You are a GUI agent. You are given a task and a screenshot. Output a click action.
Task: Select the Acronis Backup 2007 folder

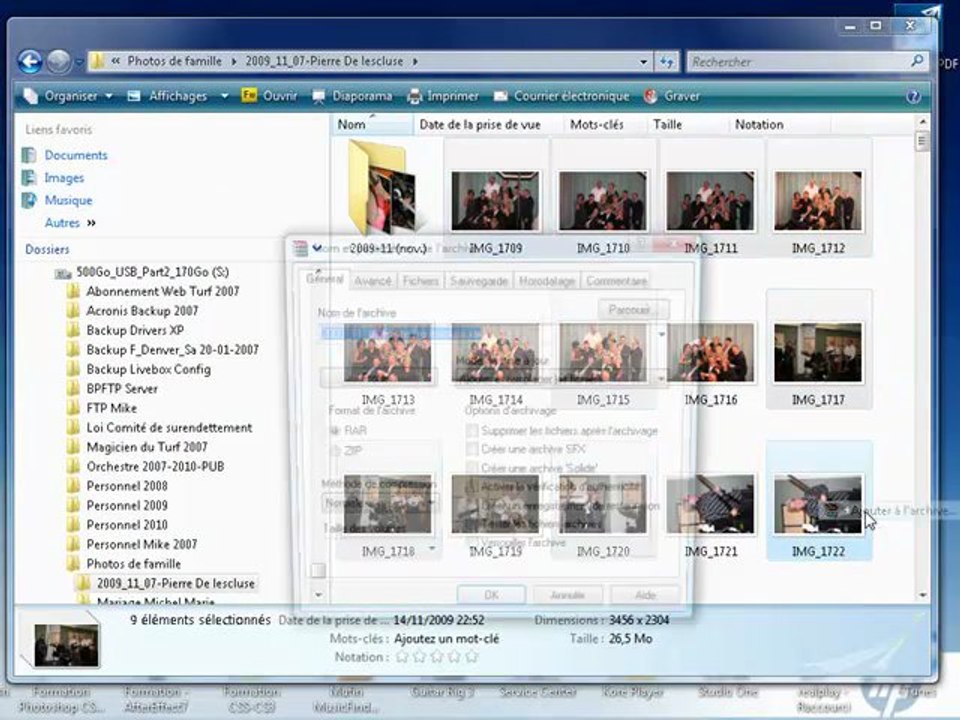142,311
